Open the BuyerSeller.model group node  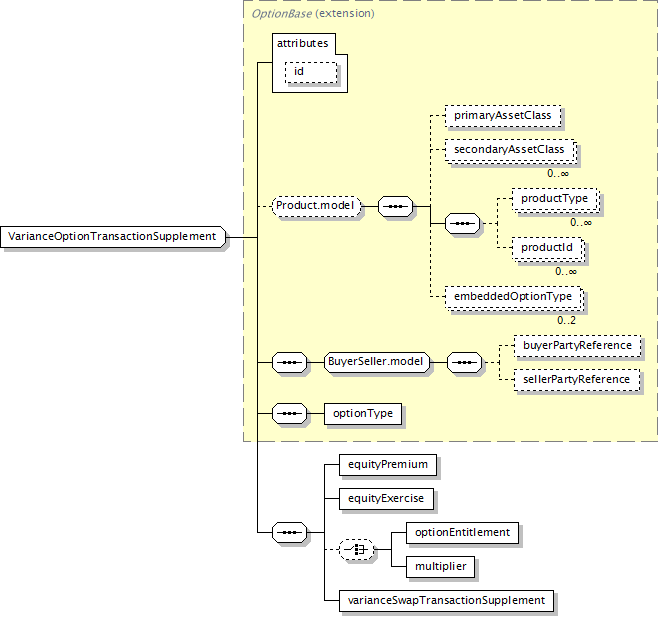(377, 362)
